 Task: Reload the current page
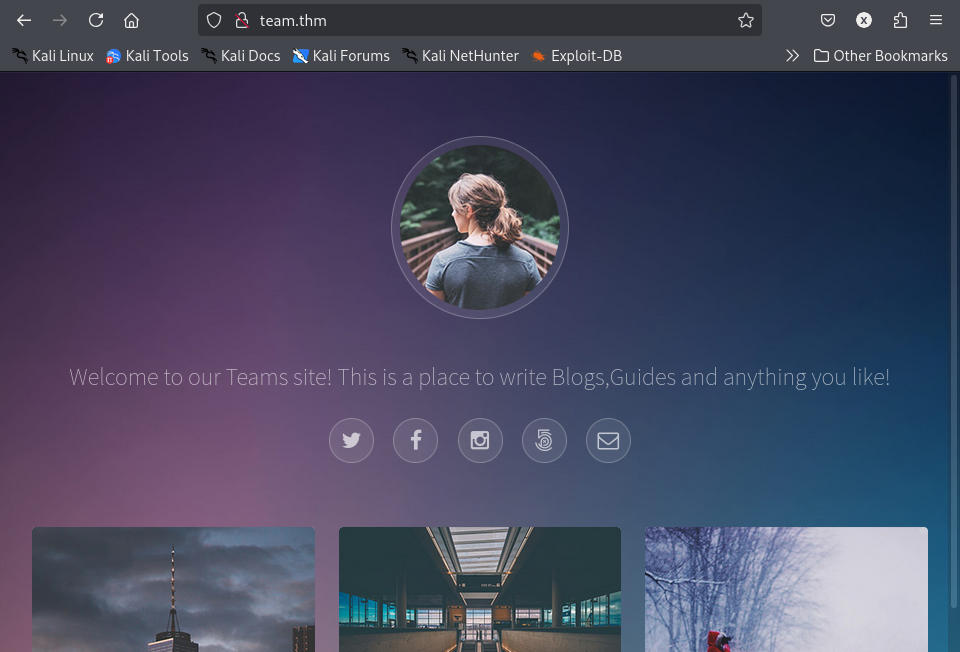click(x=96, y=20)
